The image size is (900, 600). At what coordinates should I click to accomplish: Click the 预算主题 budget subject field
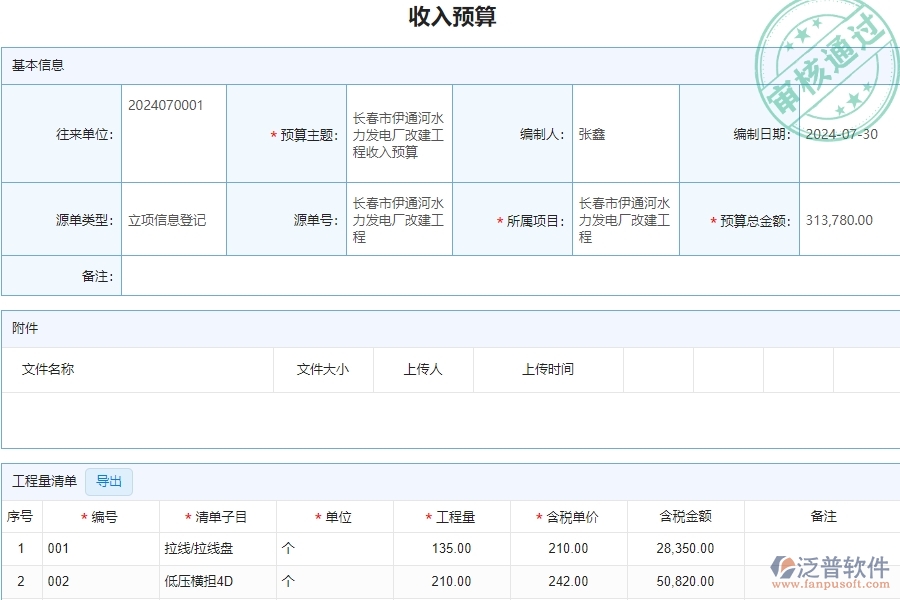pos(399,133)
